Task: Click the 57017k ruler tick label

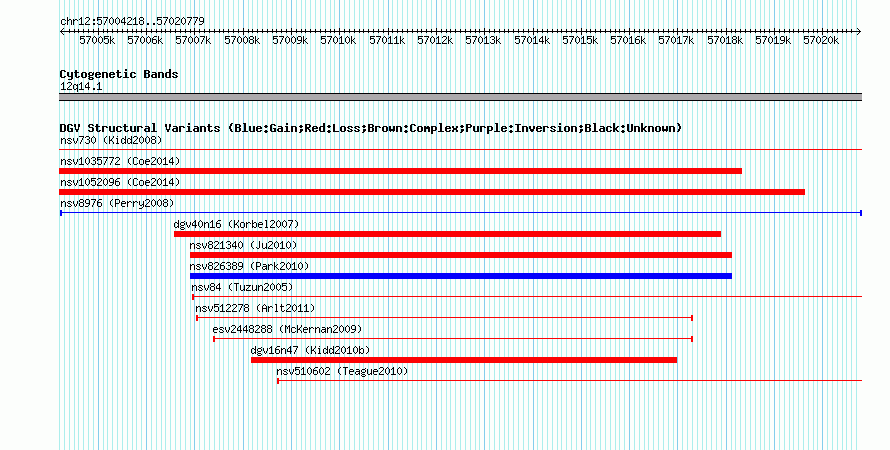Action: (677, 40)
